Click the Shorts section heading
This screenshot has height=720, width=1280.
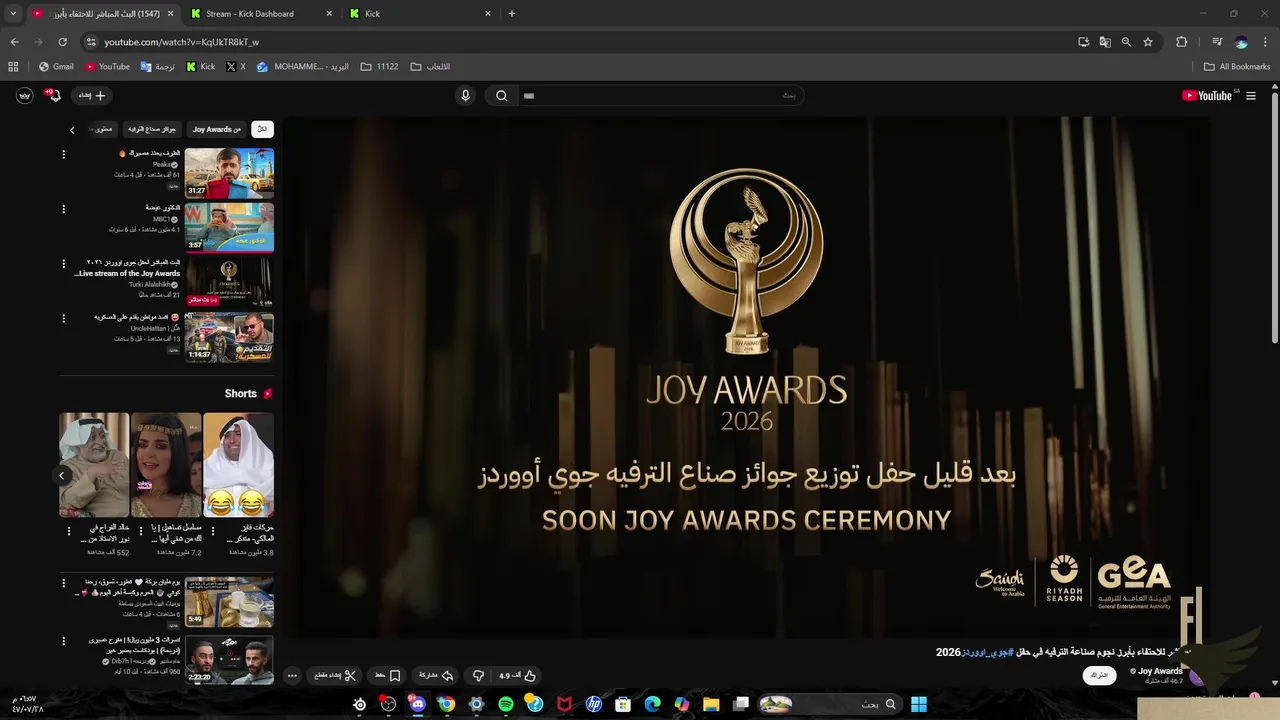point(240,394)
